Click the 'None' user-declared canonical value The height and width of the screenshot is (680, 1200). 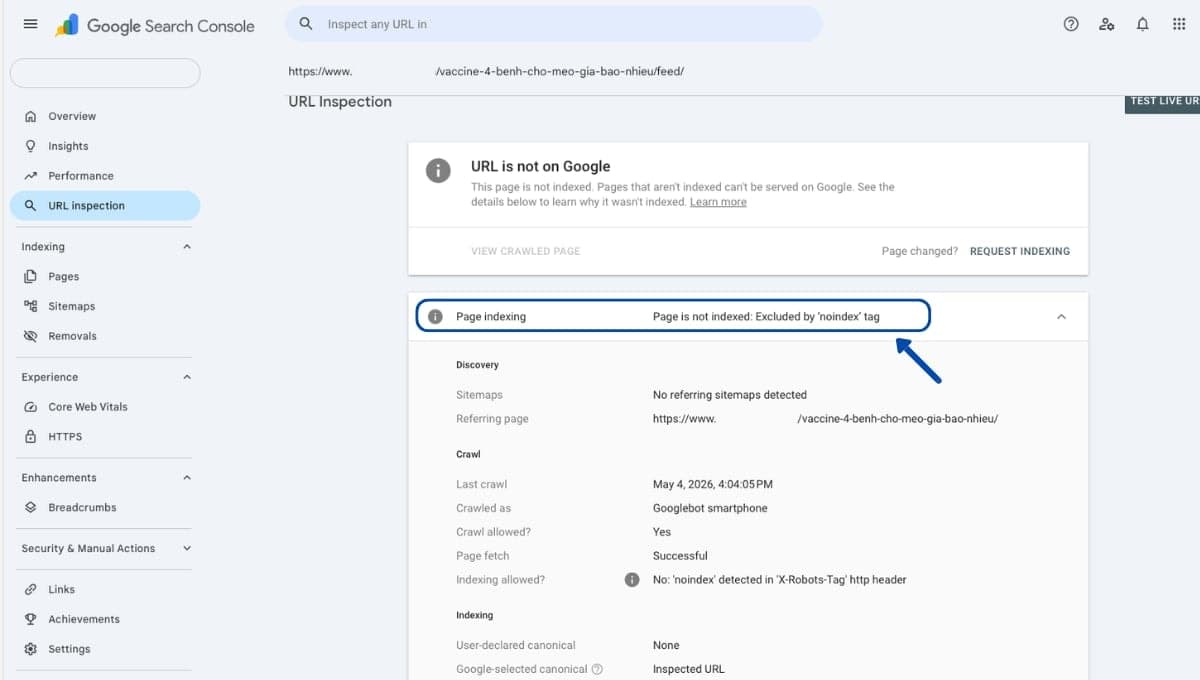point(666,645)
